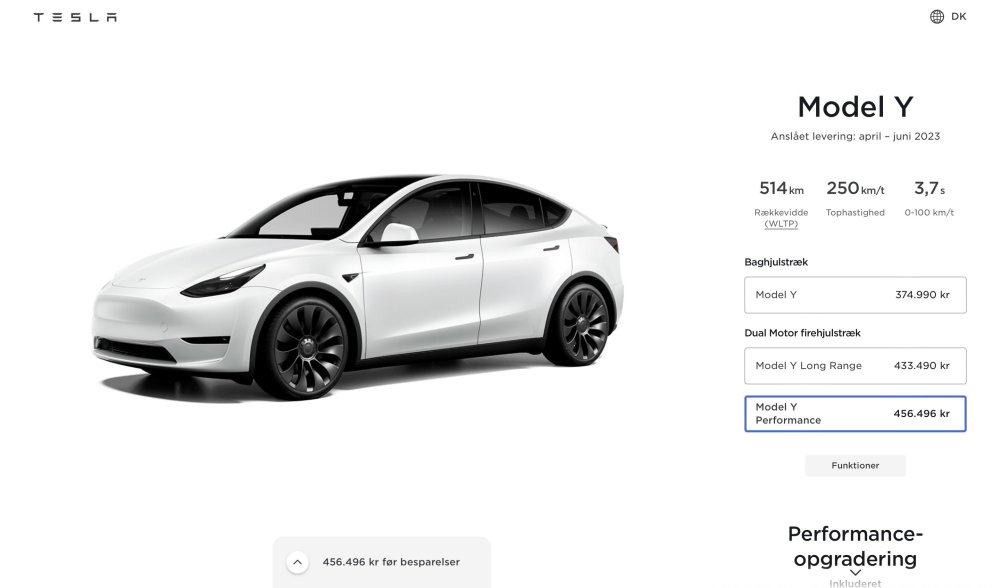1000x588 pixels.
Task: Click the Dual Motor firehjulstræk section label
Action: point(802,333)
